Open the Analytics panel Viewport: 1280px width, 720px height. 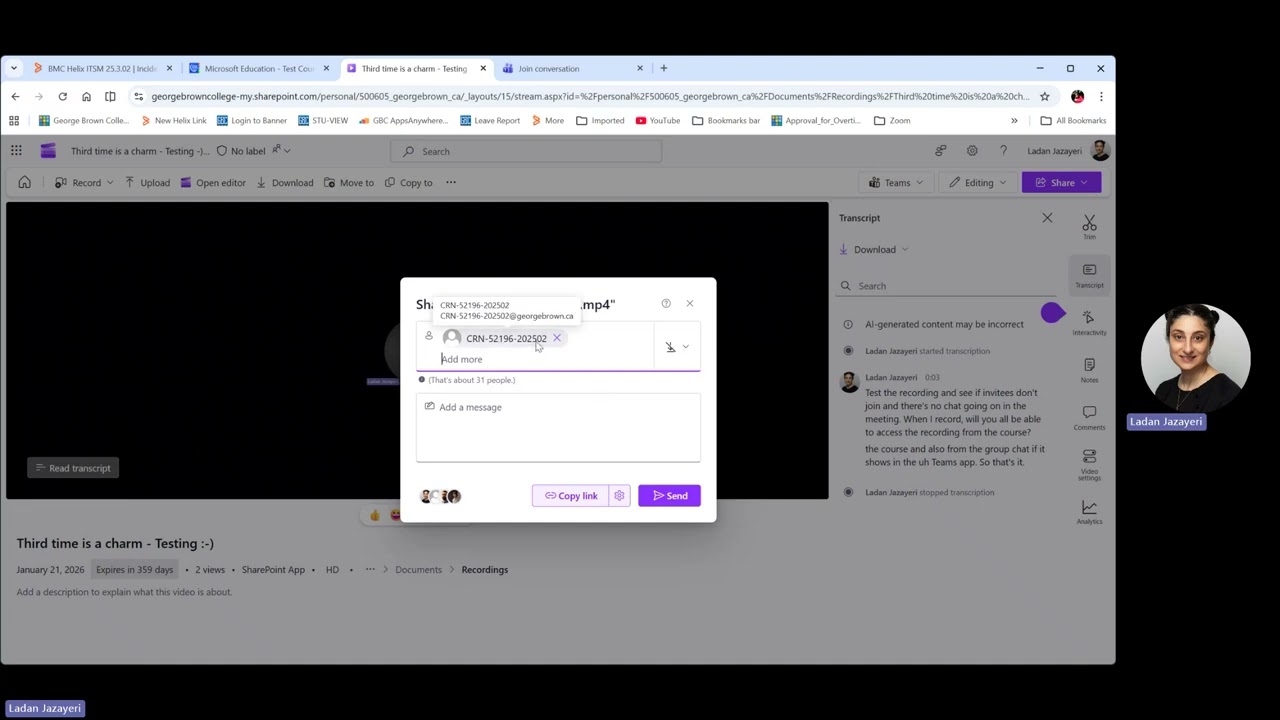click(1089, 512)
